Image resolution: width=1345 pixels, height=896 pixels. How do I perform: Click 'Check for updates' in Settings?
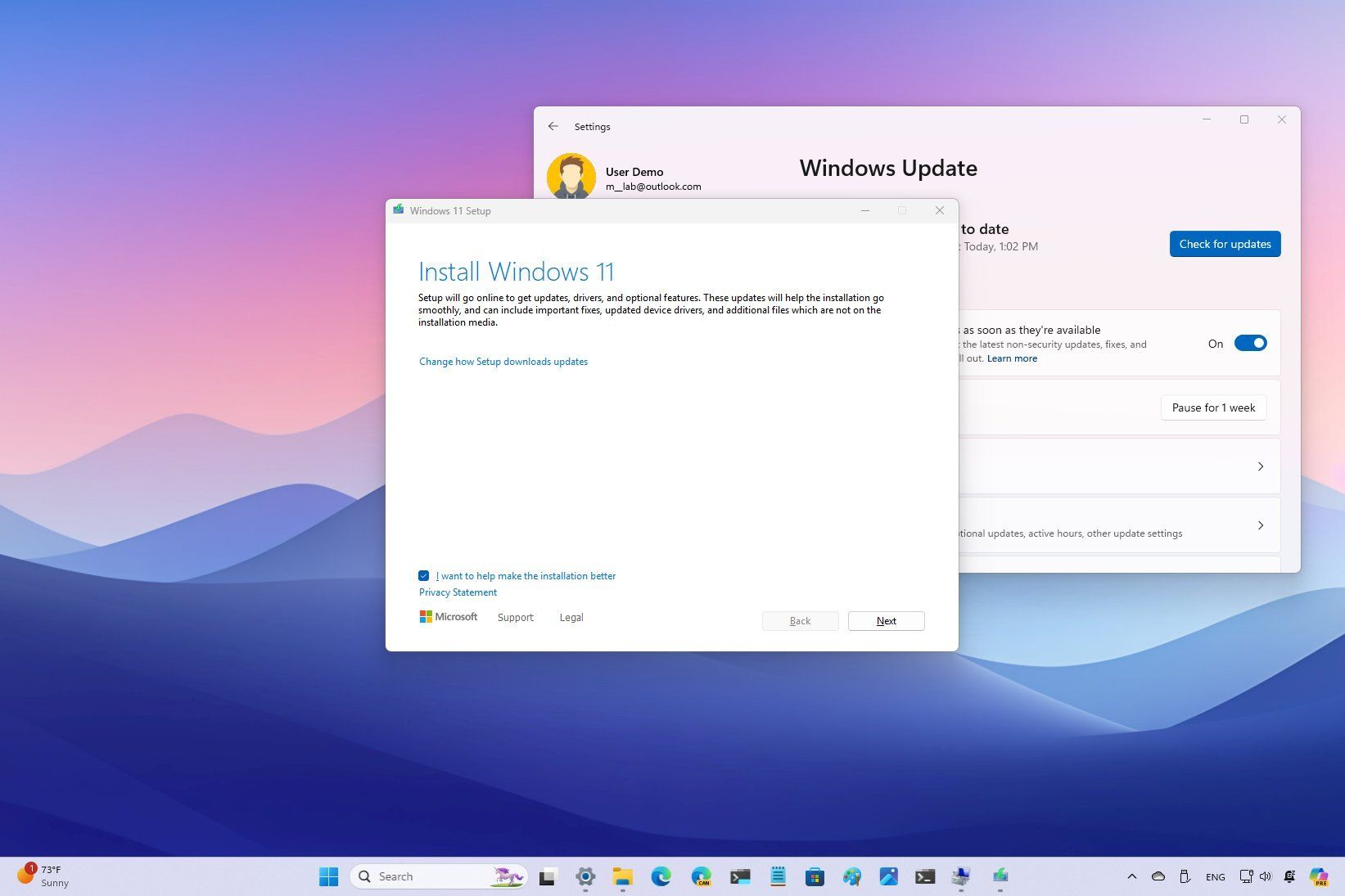tap(1225, 244)
